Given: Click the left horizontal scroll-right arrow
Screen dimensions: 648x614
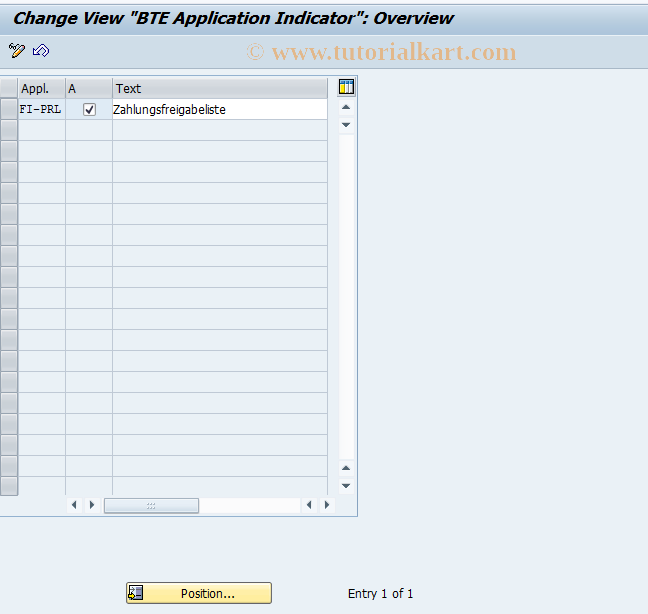Looking at the screenshot, I should point(92,505).
